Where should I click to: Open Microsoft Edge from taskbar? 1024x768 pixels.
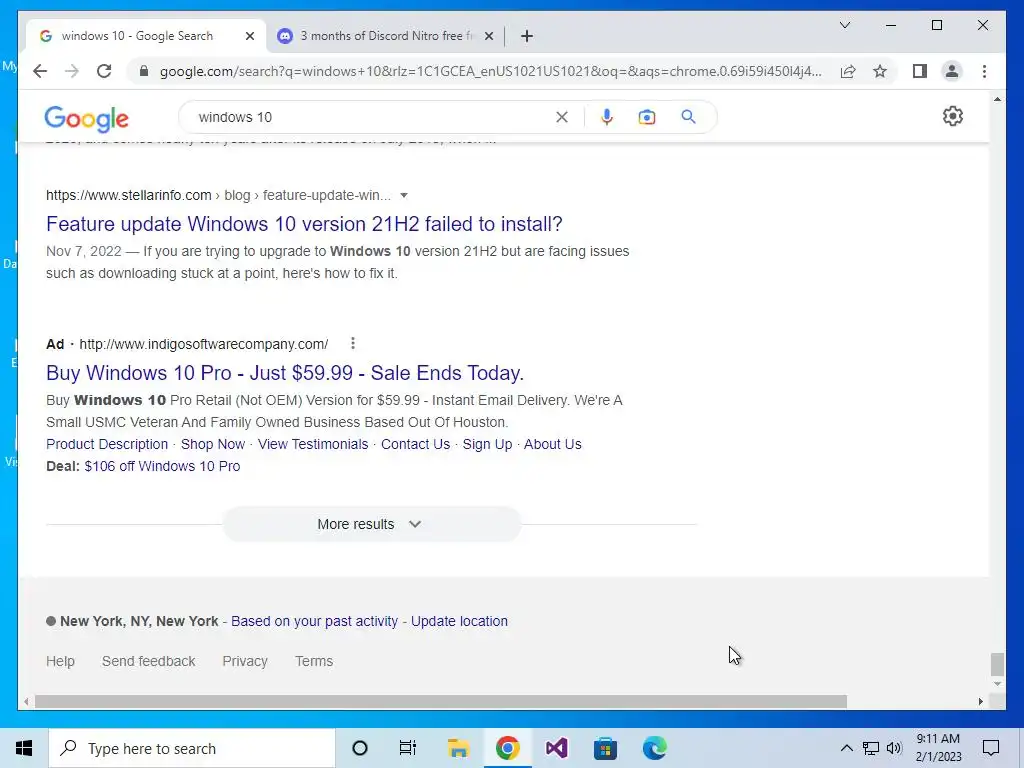coord(654,748)
